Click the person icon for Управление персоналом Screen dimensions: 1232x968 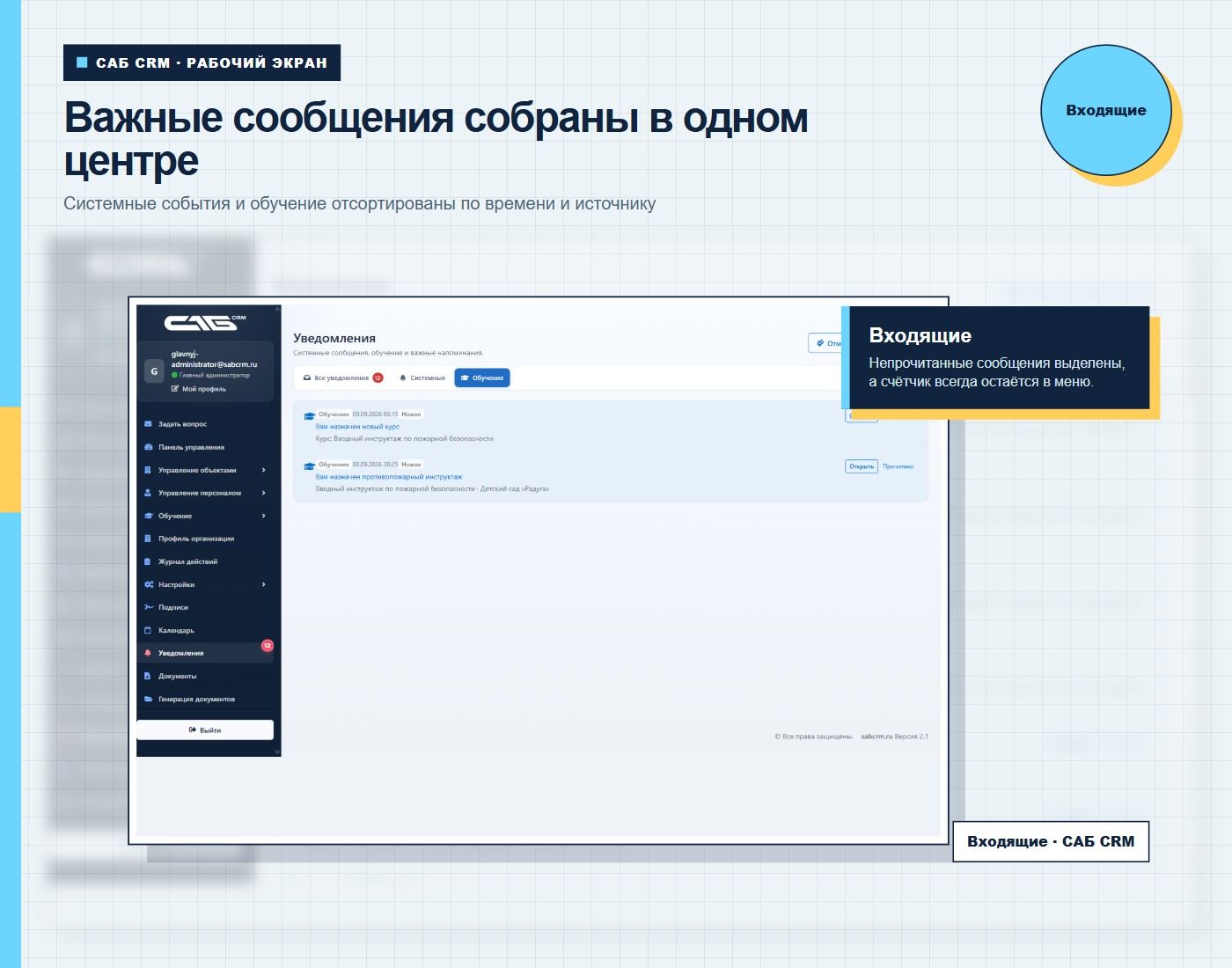pos(148,493)
